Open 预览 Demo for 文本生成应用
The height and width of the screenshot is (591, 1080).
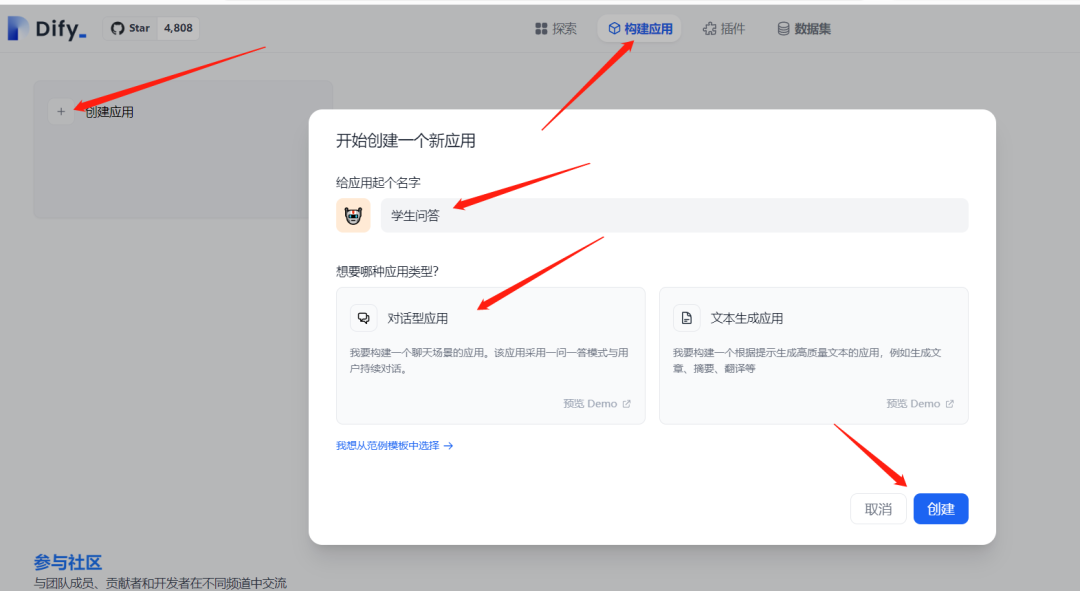(x=920, y=404)
